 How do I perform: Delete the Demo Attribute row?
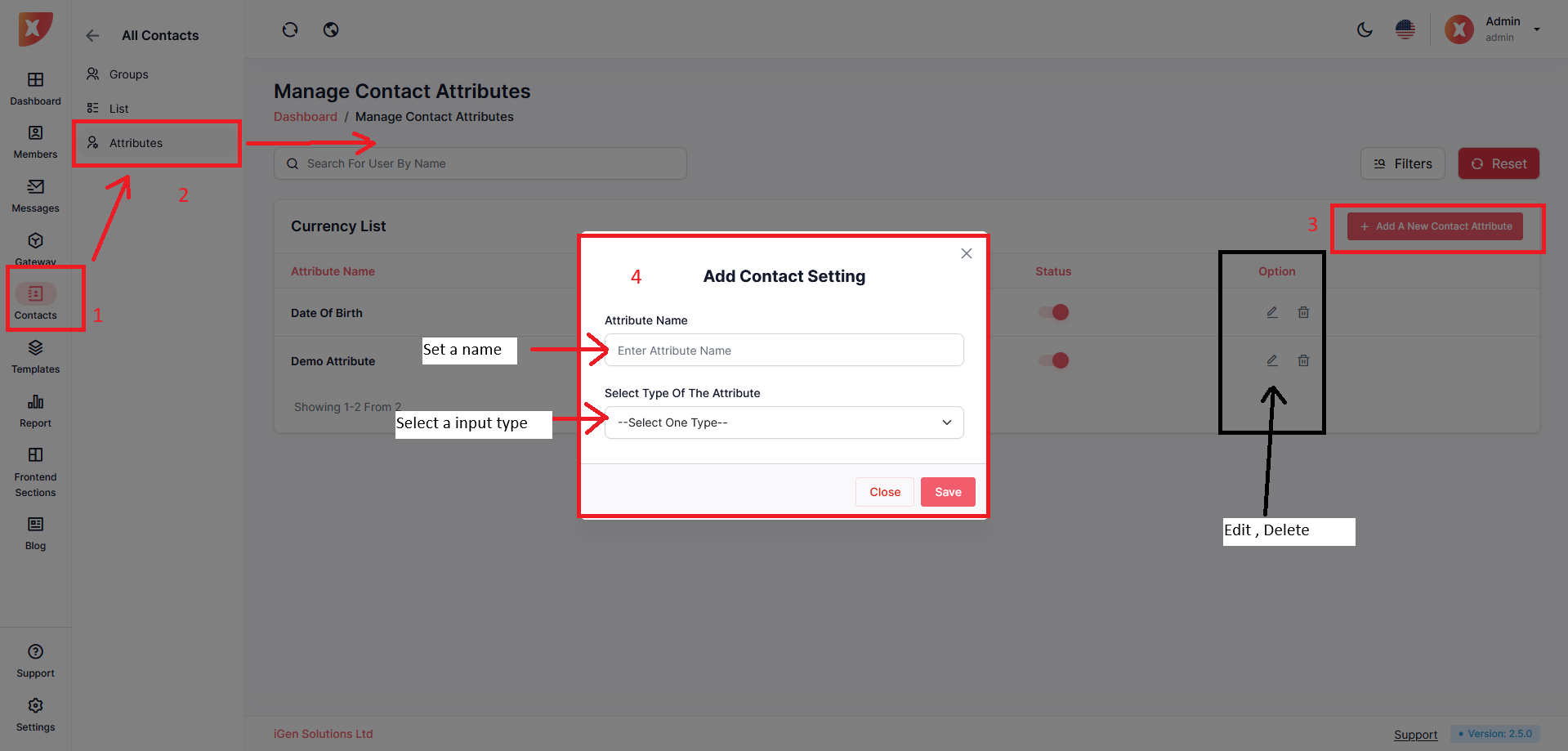[1303, 360]
